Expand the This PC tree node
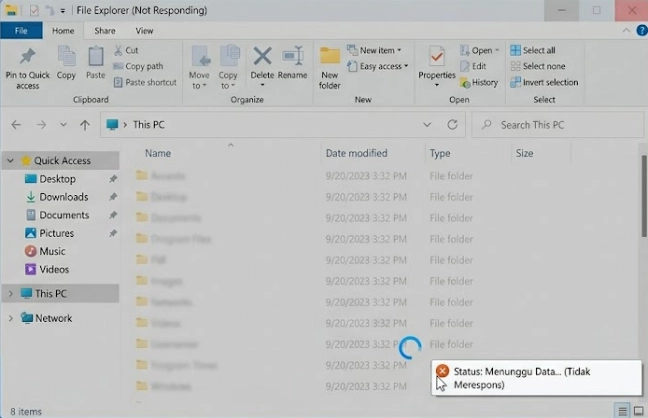Screen dimensions: 648x418 [x=10, y=294]
